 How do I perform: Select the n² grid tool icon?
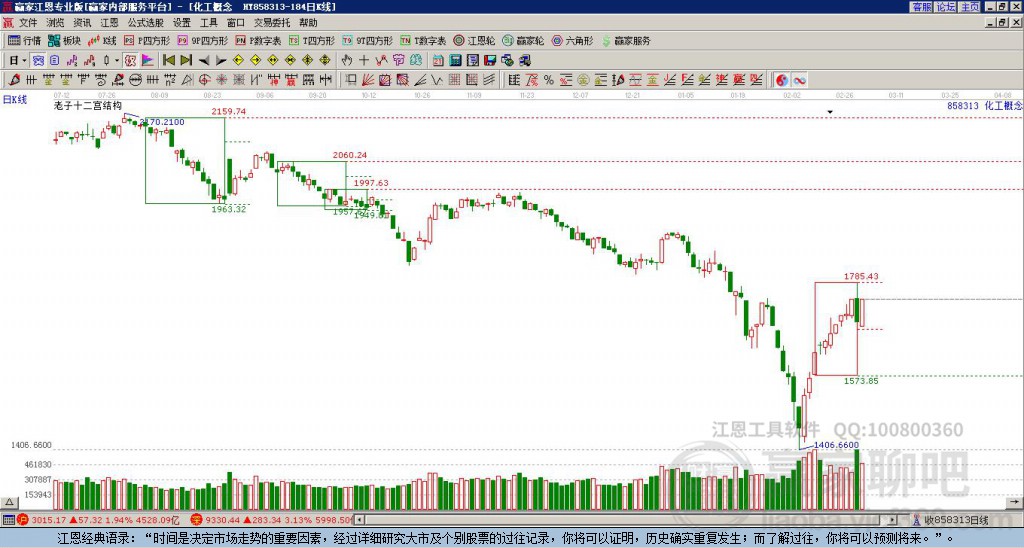tap(170, 80)
